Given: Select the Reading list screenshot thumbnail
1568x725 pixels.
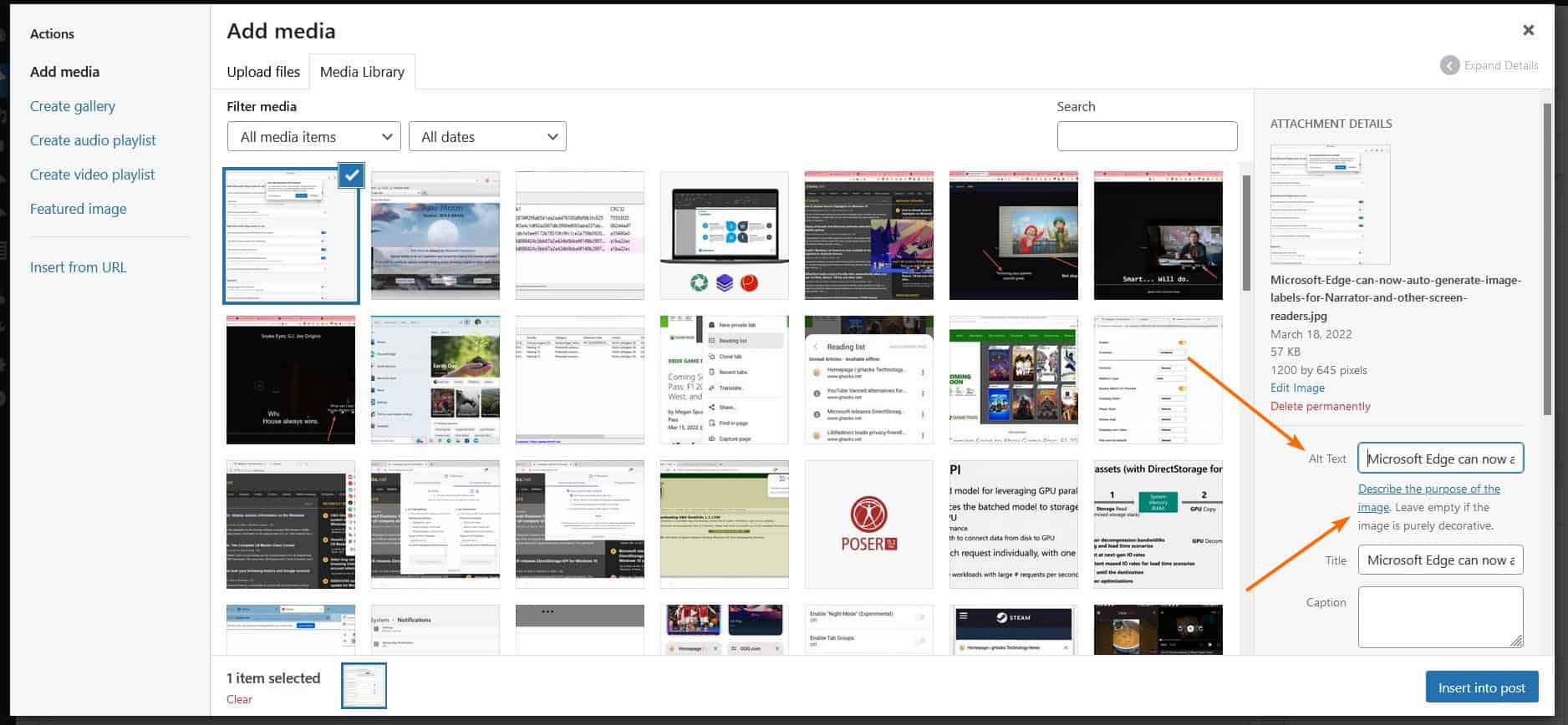Looking at the screenshot, I should pyautogui.click(x=868, y=380).
